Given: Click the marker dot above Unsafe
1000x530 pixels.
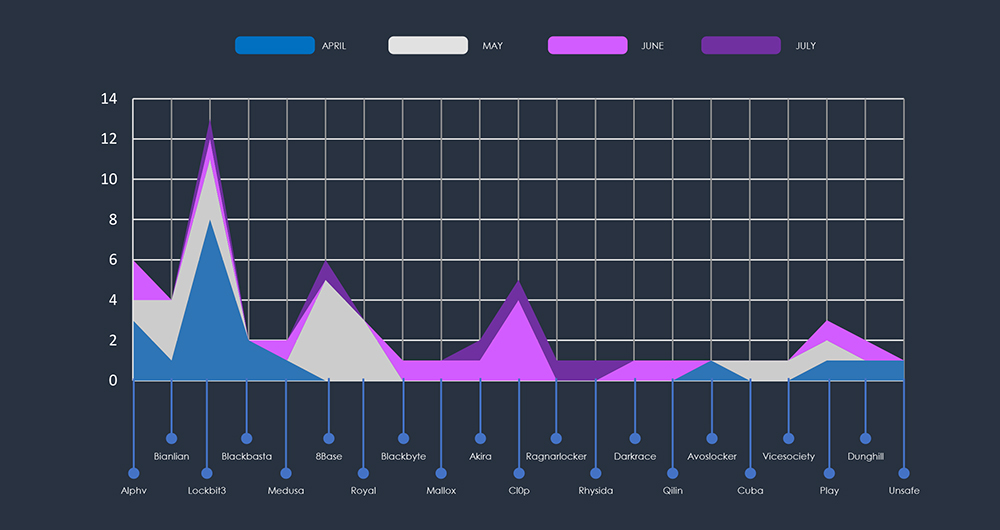Looking at the screenshot, I should tap(904, 473).
